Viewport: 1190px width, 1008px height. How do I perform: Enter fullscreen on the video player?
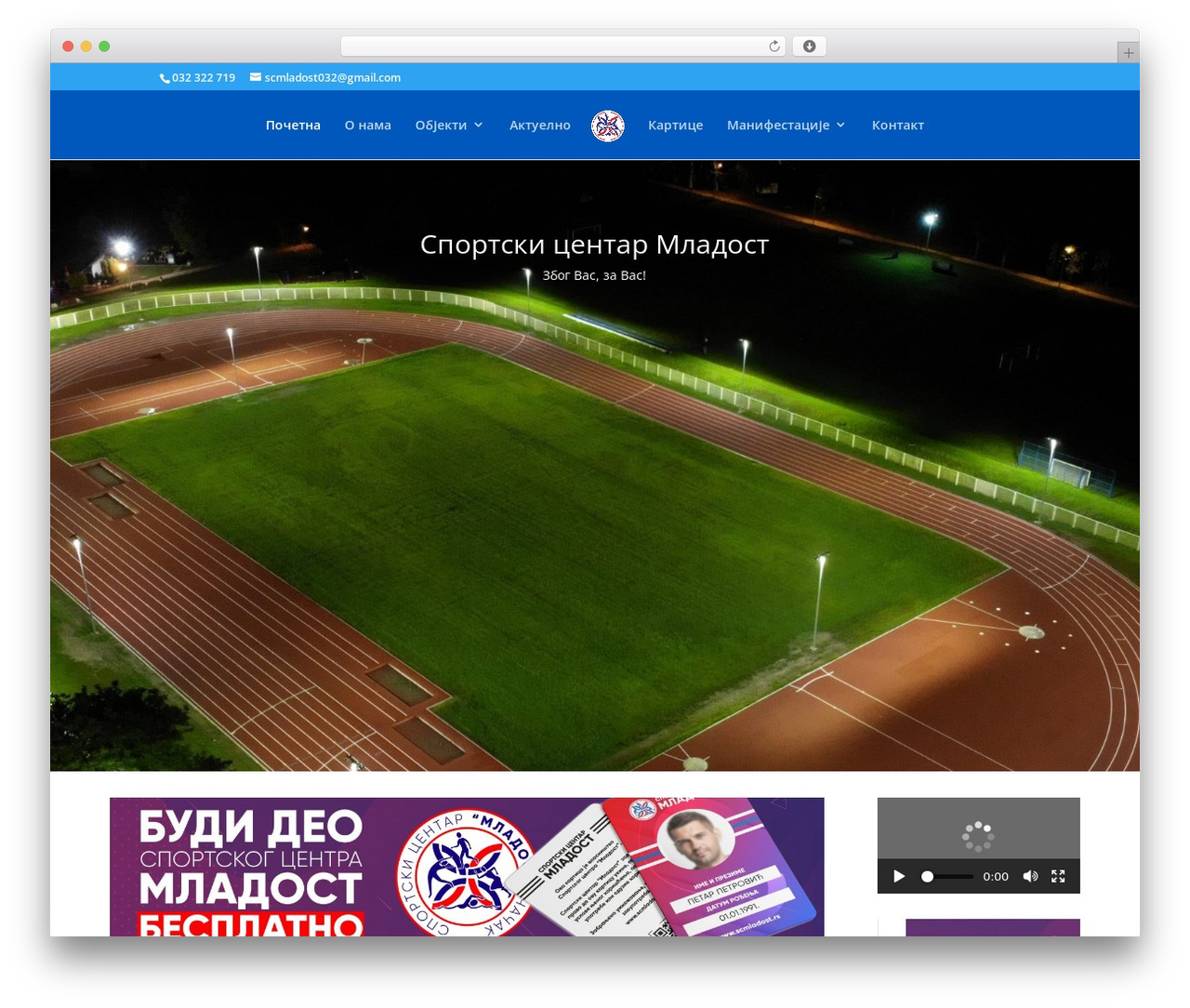click(x=1058, y=876)
